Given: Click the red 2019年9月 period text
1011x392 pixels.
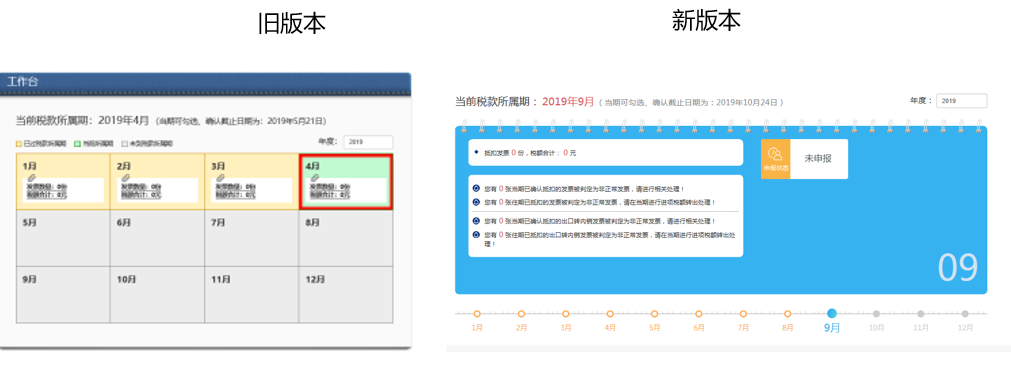Looking at the screenshot, I should (x=567, y=101).
